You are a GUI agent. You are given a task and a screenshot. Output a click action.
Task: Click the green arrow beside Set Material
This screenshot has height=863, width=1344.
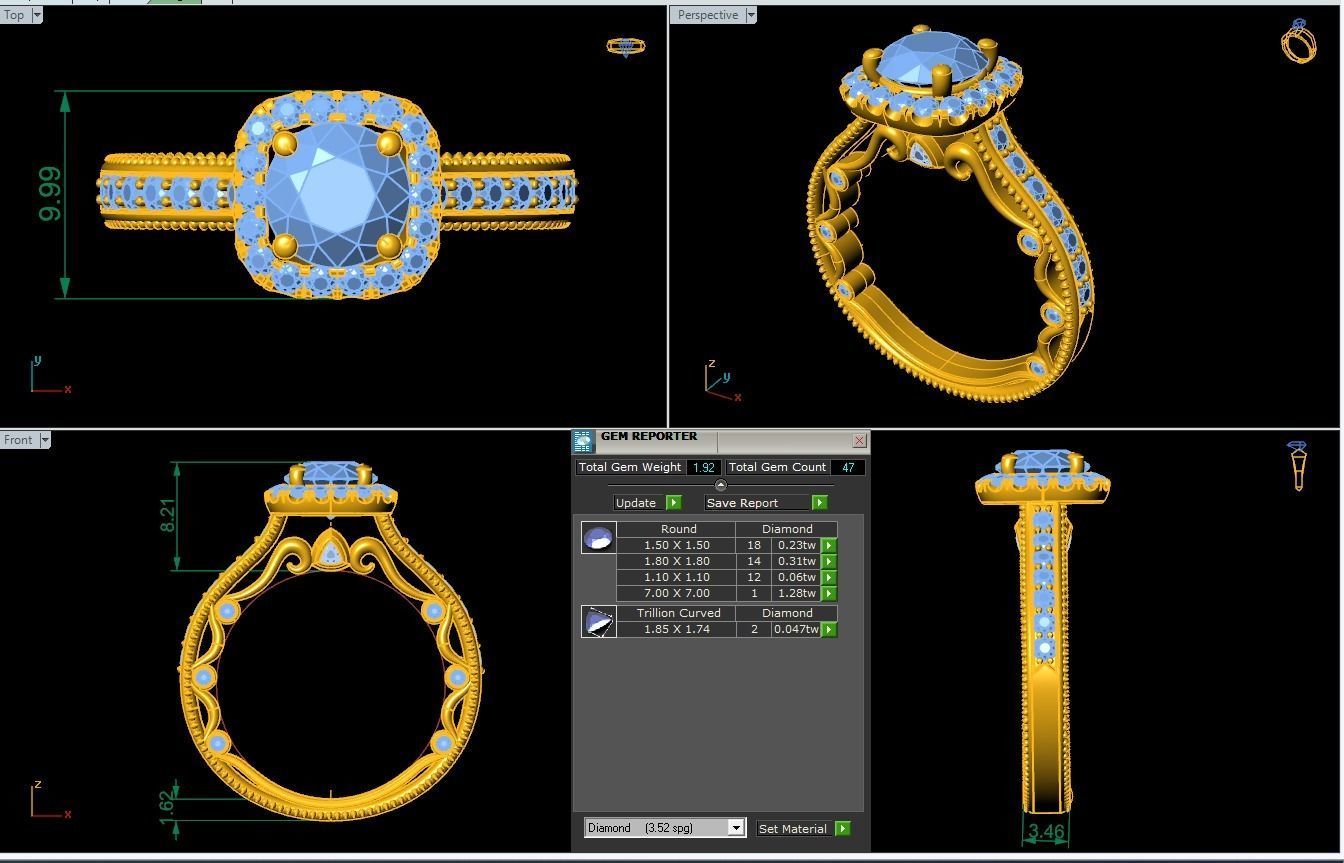843,828
